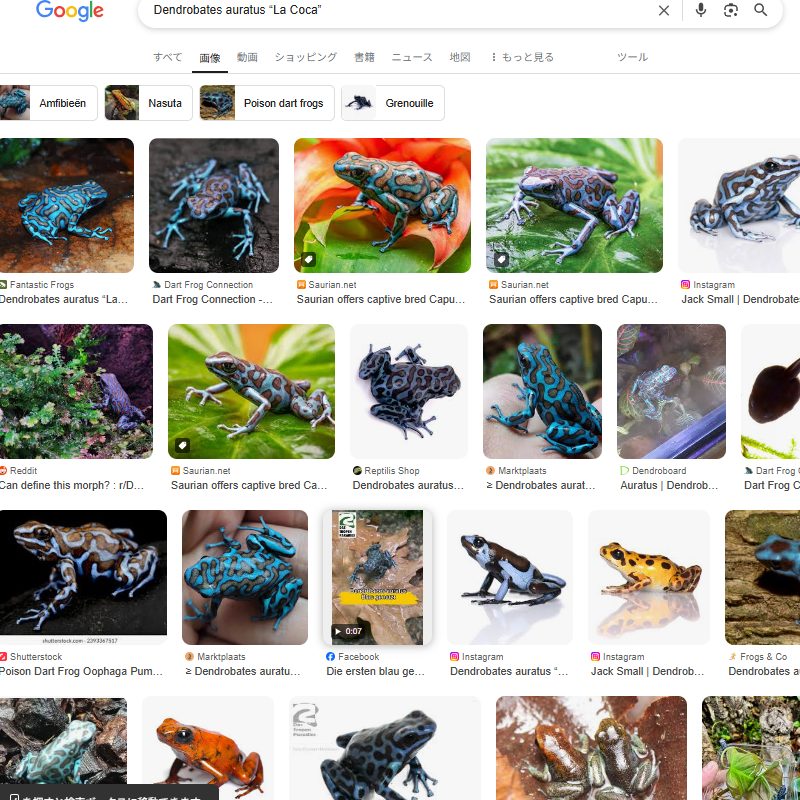Select the Nasuta filter chip
Viewport: 800px width, 800px height.
(149, 103)
